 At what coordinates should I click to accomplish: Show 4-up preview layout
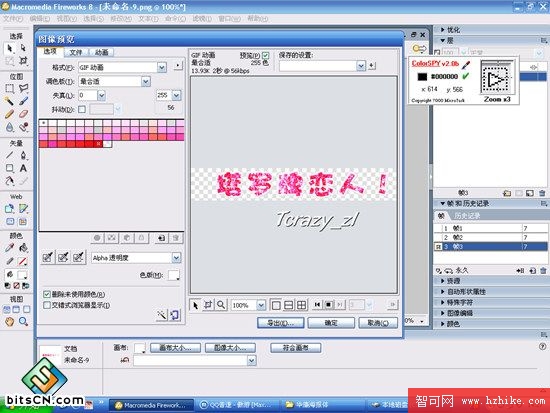301,305
